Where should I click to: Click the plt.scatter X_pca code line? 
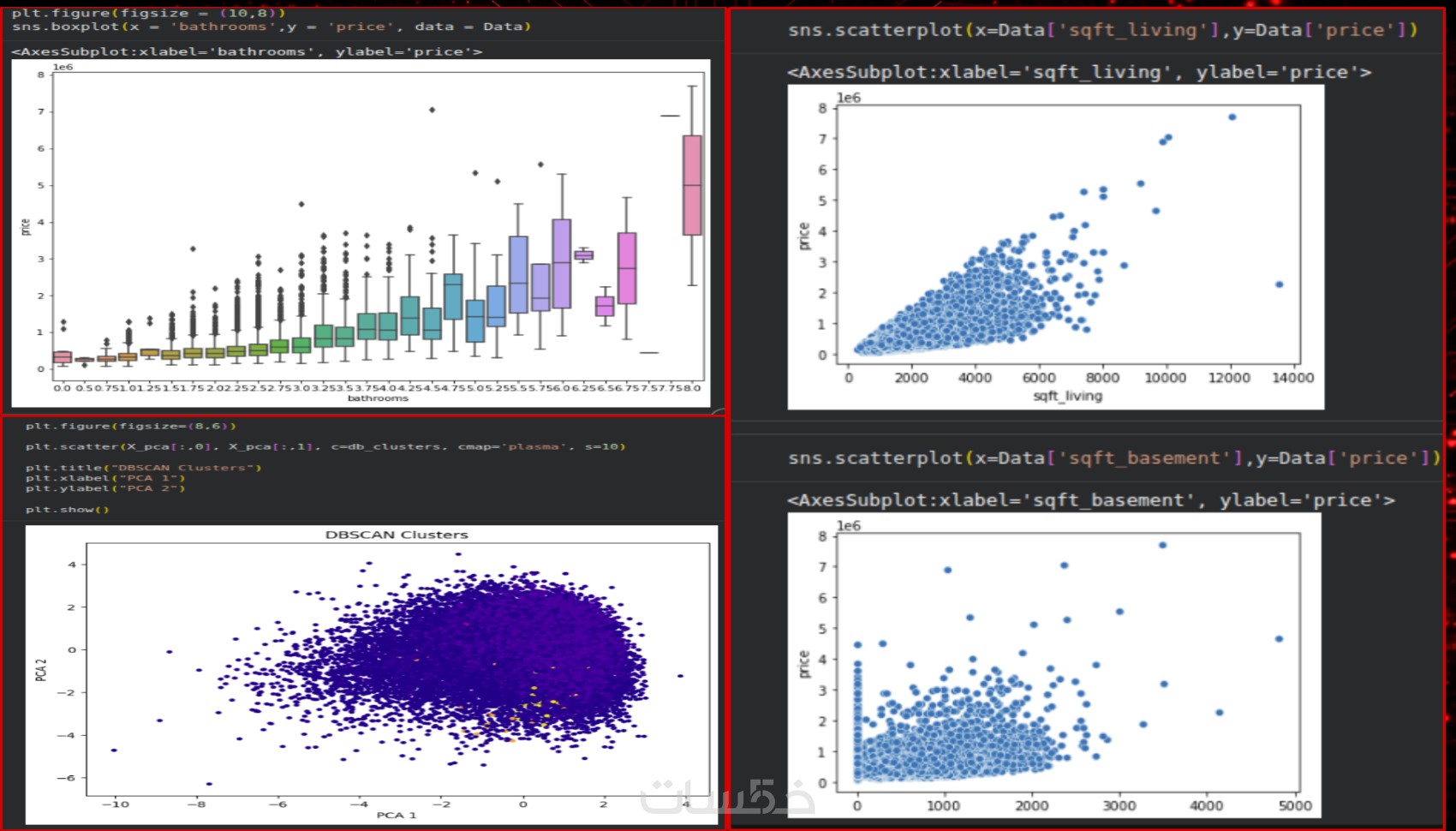(x=325, y=446)
